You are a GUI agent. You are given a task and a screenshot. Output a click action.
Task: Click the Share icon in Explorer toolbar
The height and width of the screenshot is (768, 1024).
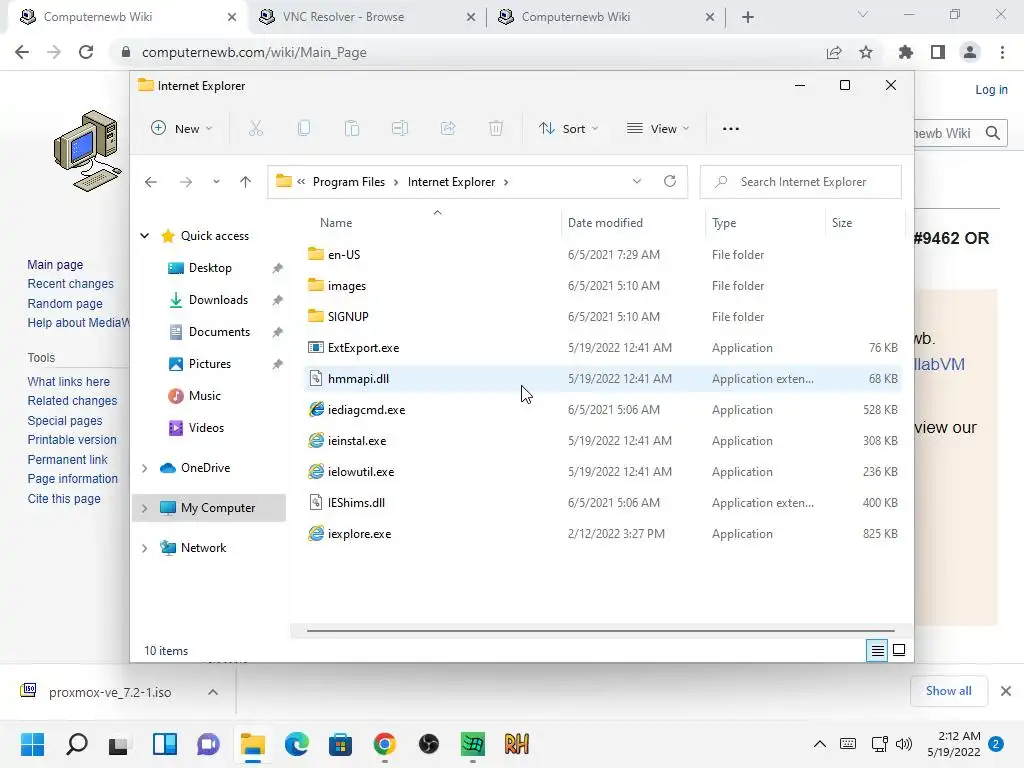[448, 129]
